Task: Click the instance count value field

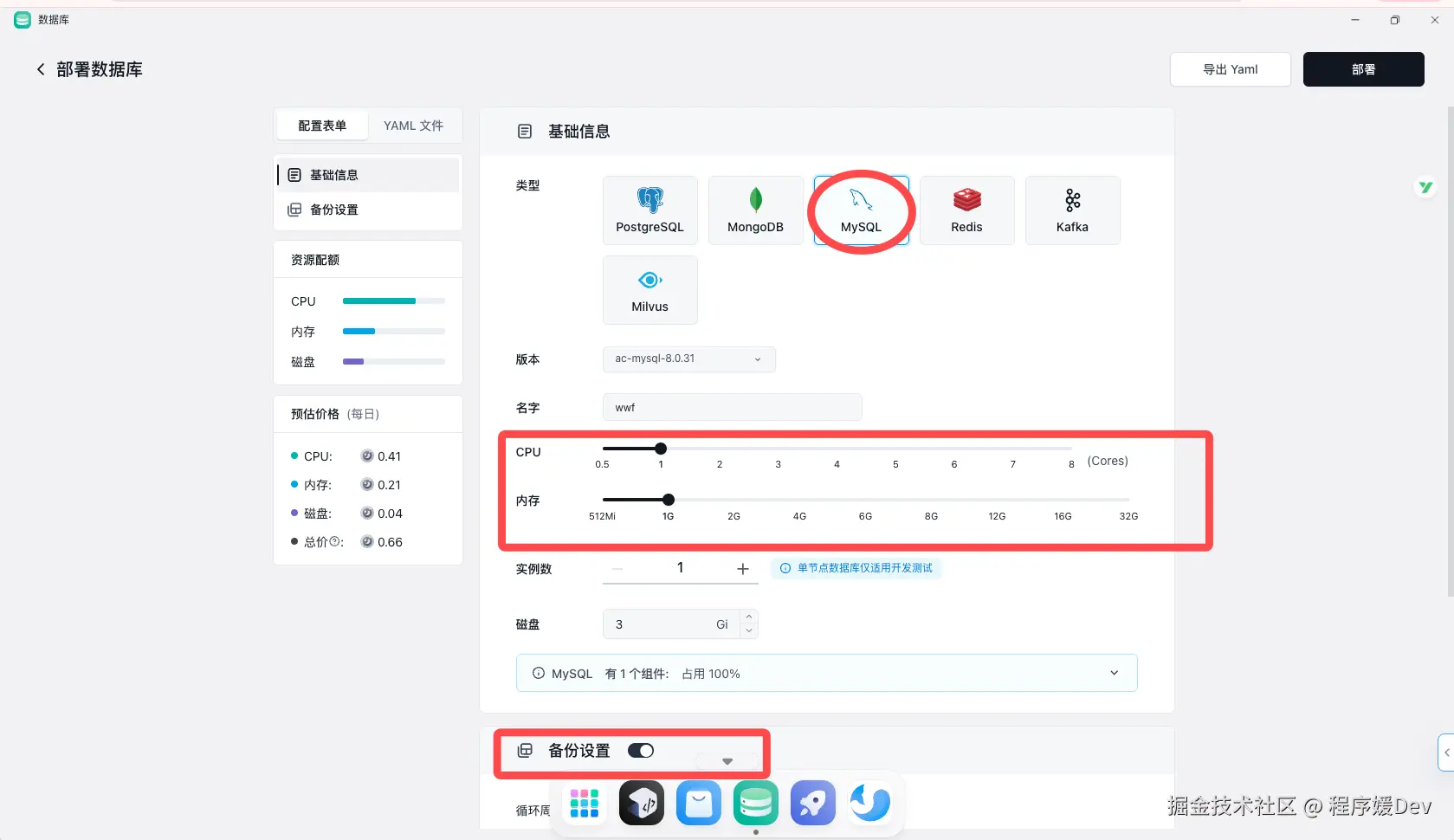Action: pos(681,568)
